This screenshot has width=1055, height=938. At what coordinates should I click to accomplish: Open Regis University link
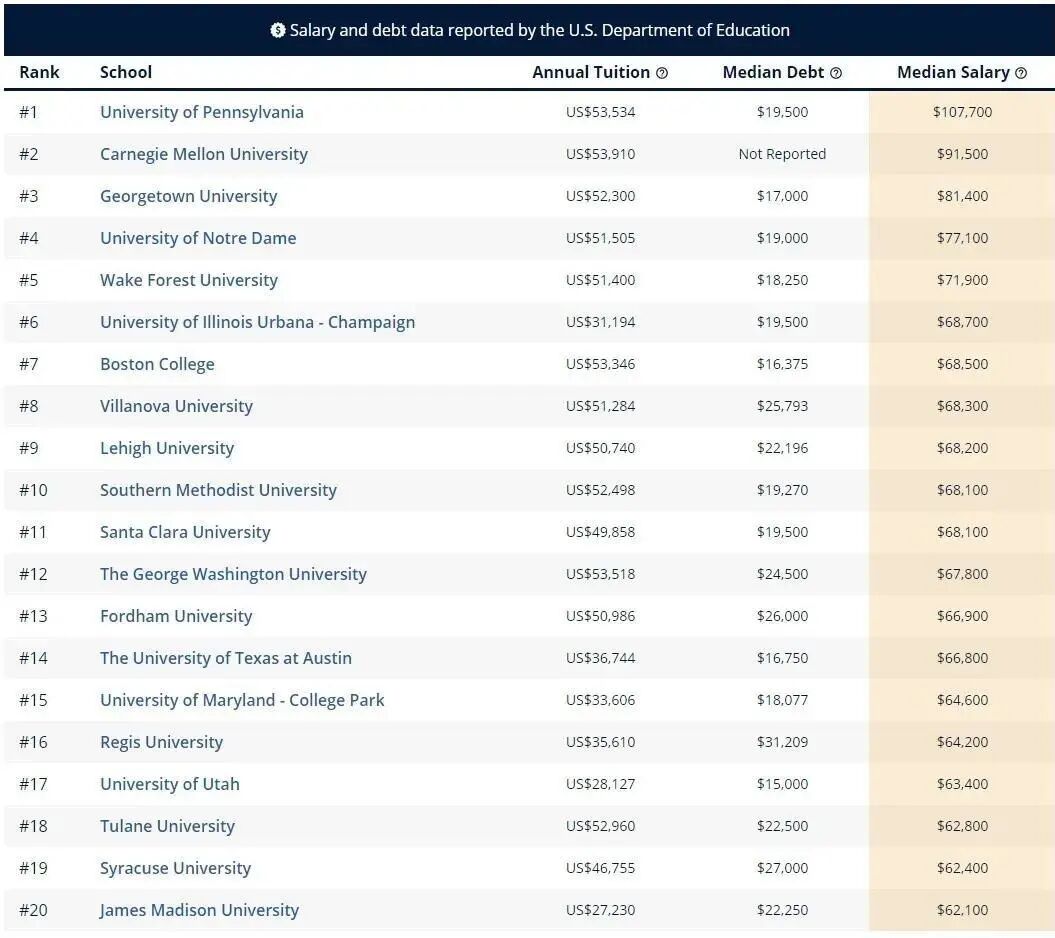click(161, 742)
